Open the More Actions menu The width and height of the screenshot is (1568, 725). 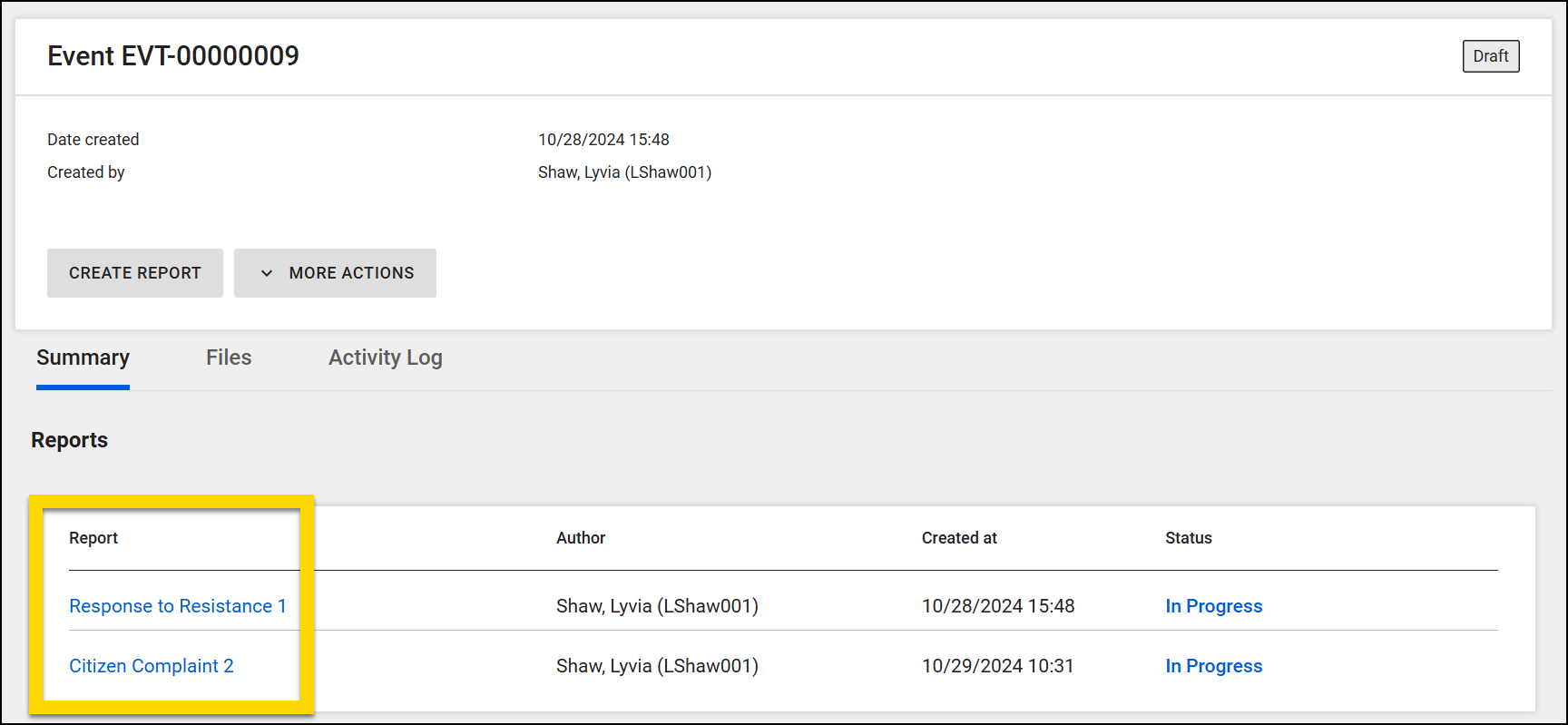(350, 272)
